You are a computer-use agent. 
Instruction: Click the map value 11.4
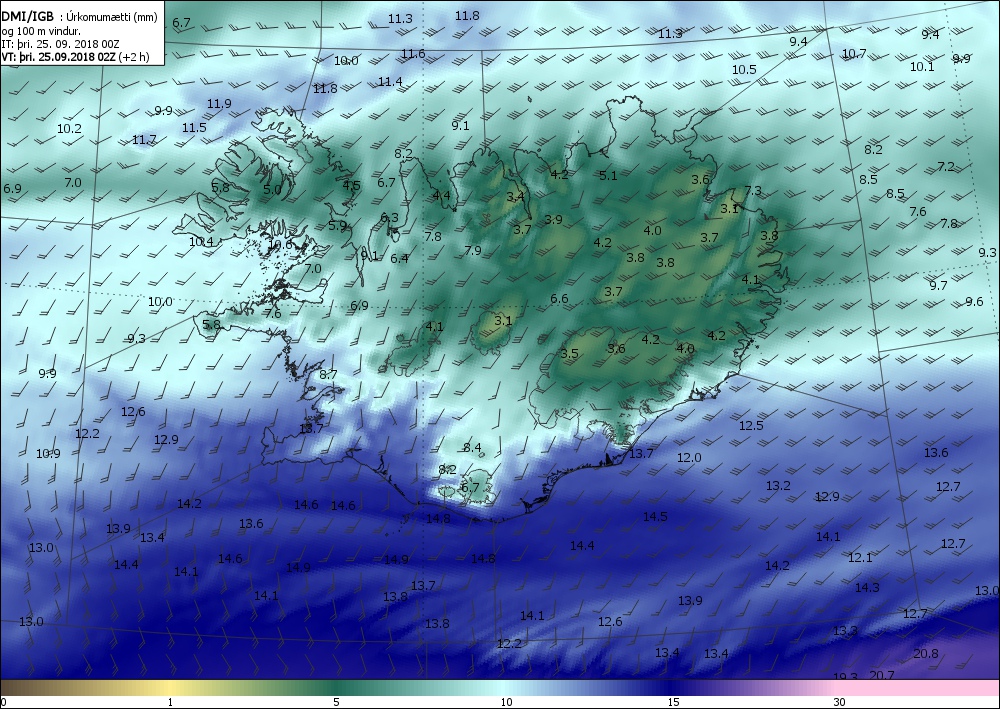click(x=390, y=82)
